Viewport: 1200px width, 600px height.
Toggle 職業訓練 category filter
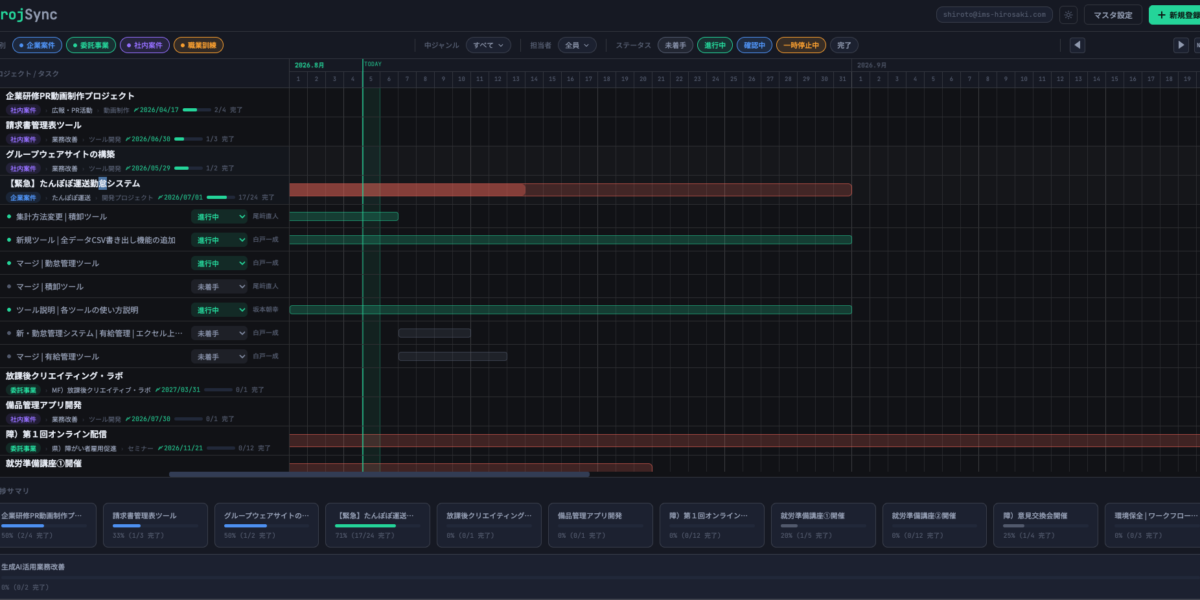199,45
